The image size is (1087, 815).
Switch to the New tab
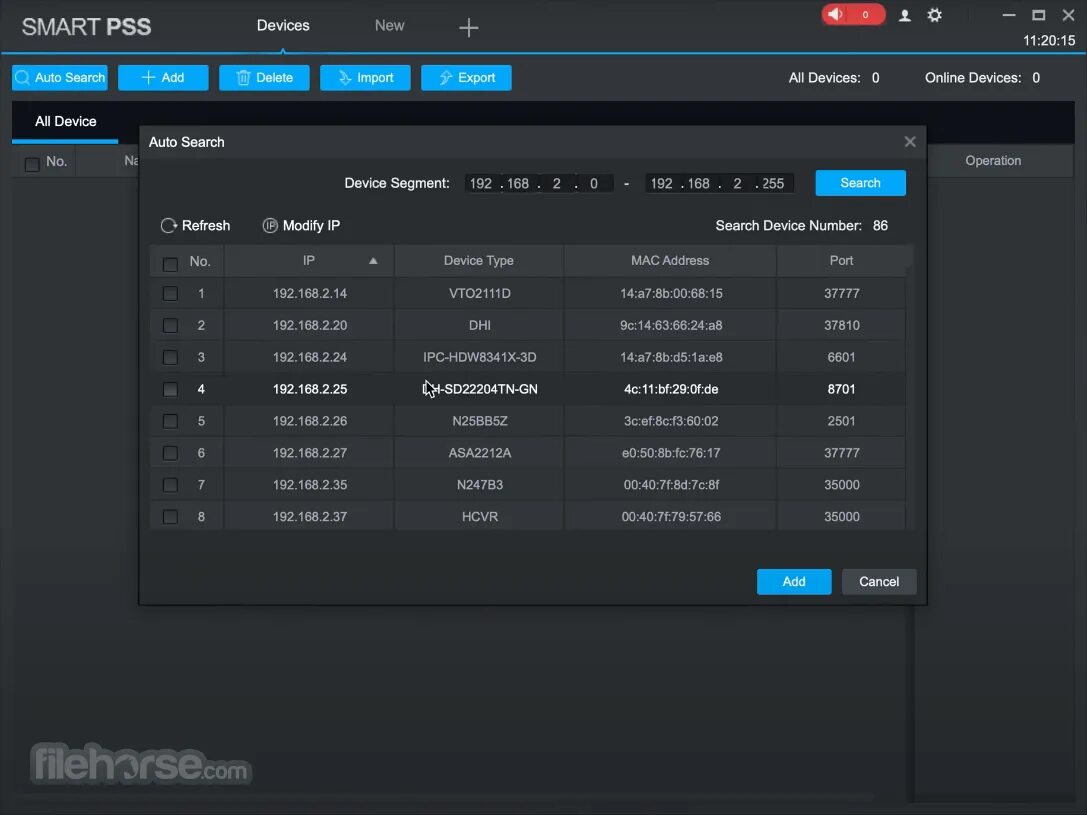click(x=390, y=26)
